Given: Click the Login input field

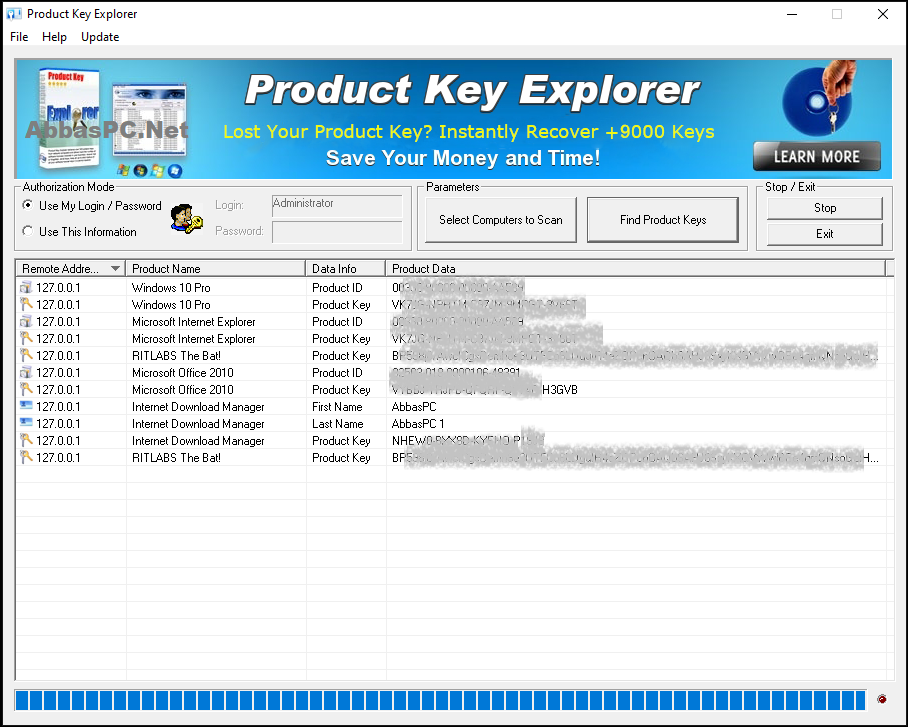Looking at the screenshot, I should coord(337,205).
